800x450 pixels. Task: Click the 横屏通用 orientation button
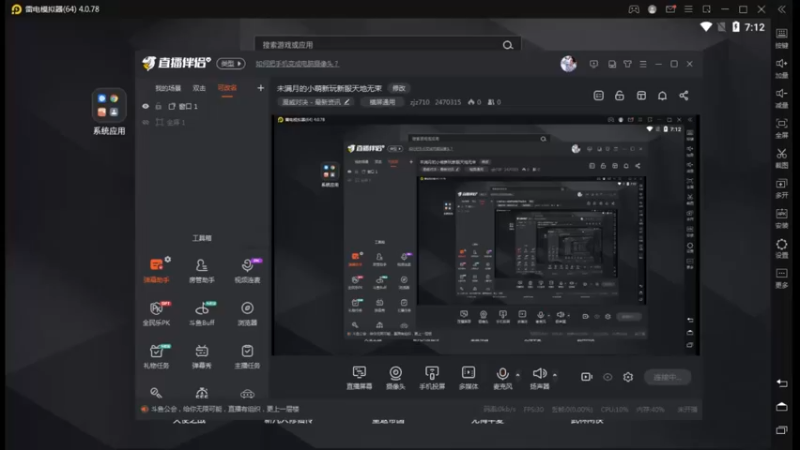click(382, 102)
